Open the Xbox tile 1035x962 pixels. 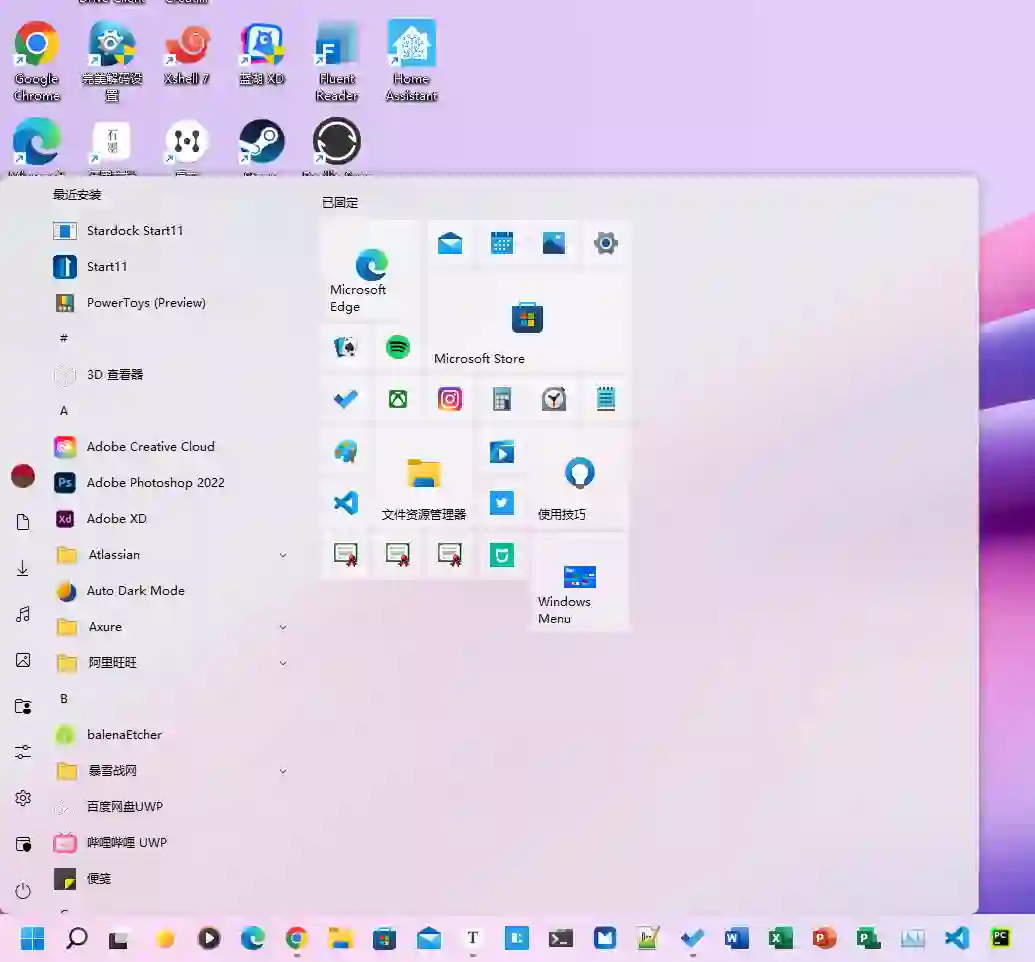[398, 399]
